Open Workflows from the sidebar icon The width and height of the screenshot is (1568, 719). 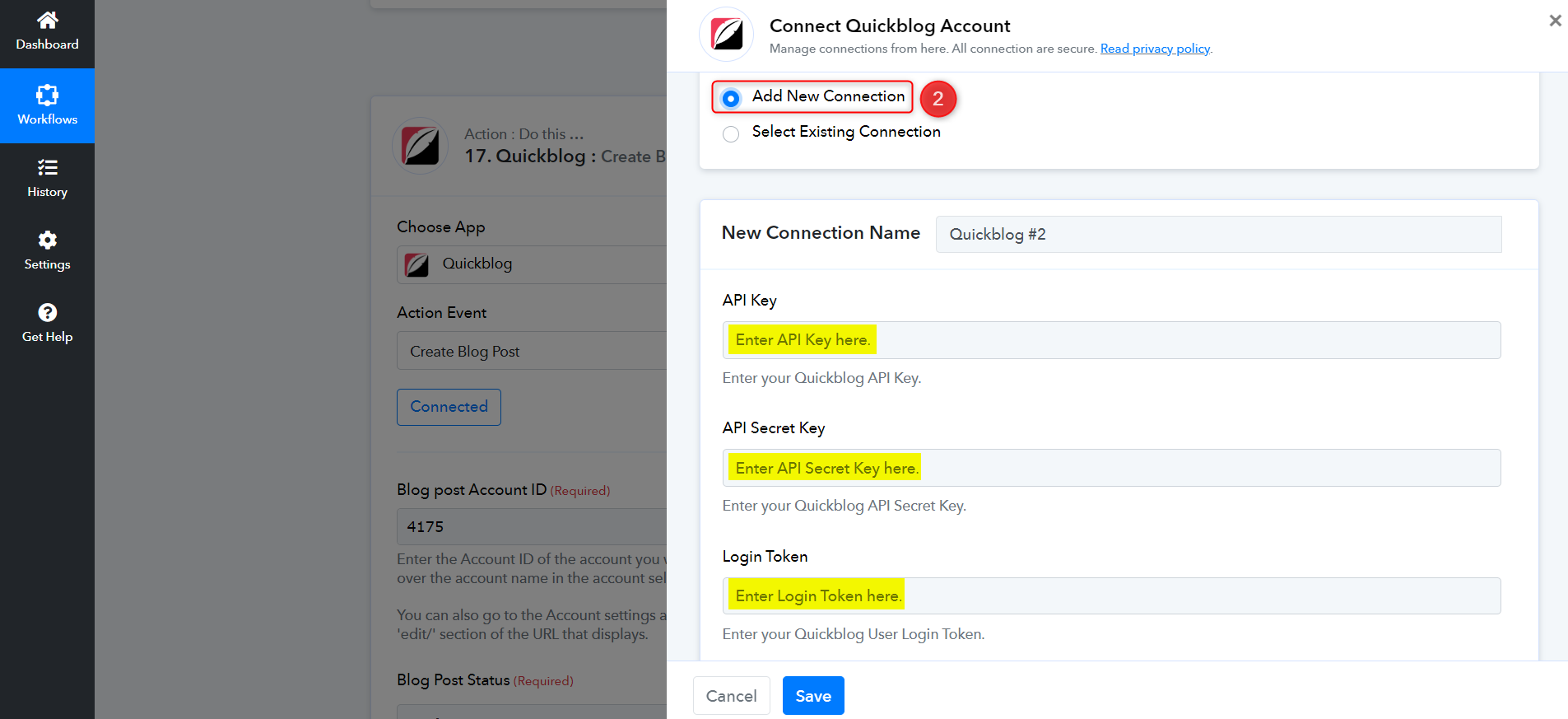[48, 95]
